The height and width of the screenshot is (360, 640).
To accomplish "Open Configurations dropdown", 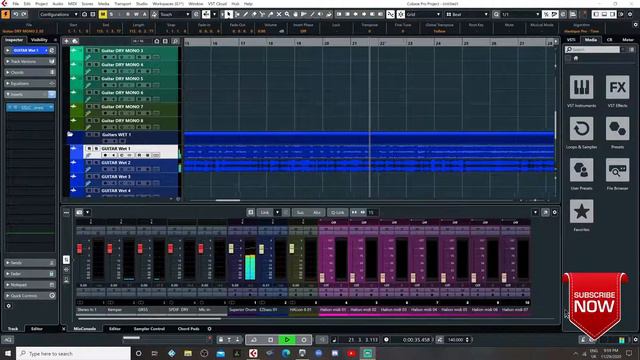I will click(x=59, y=14).
